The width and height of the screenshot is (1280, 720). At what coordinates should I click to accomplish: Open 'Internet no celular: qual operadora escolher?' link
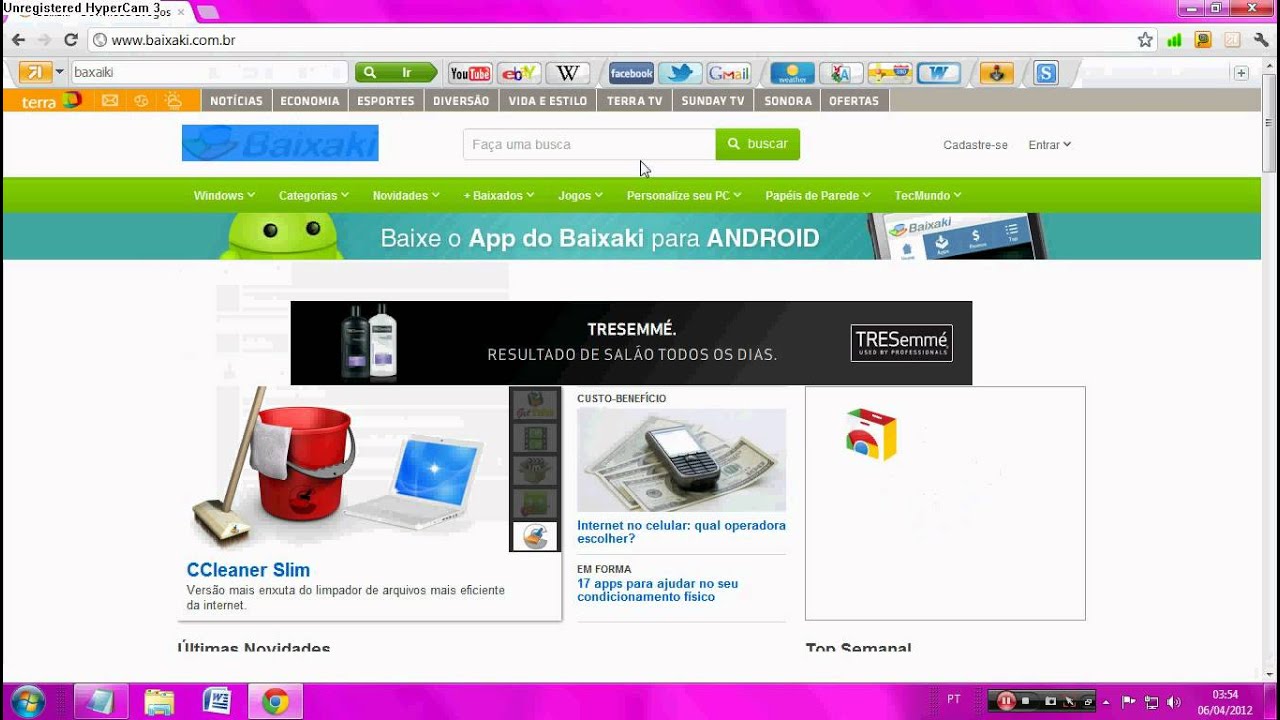pos(681,532)
